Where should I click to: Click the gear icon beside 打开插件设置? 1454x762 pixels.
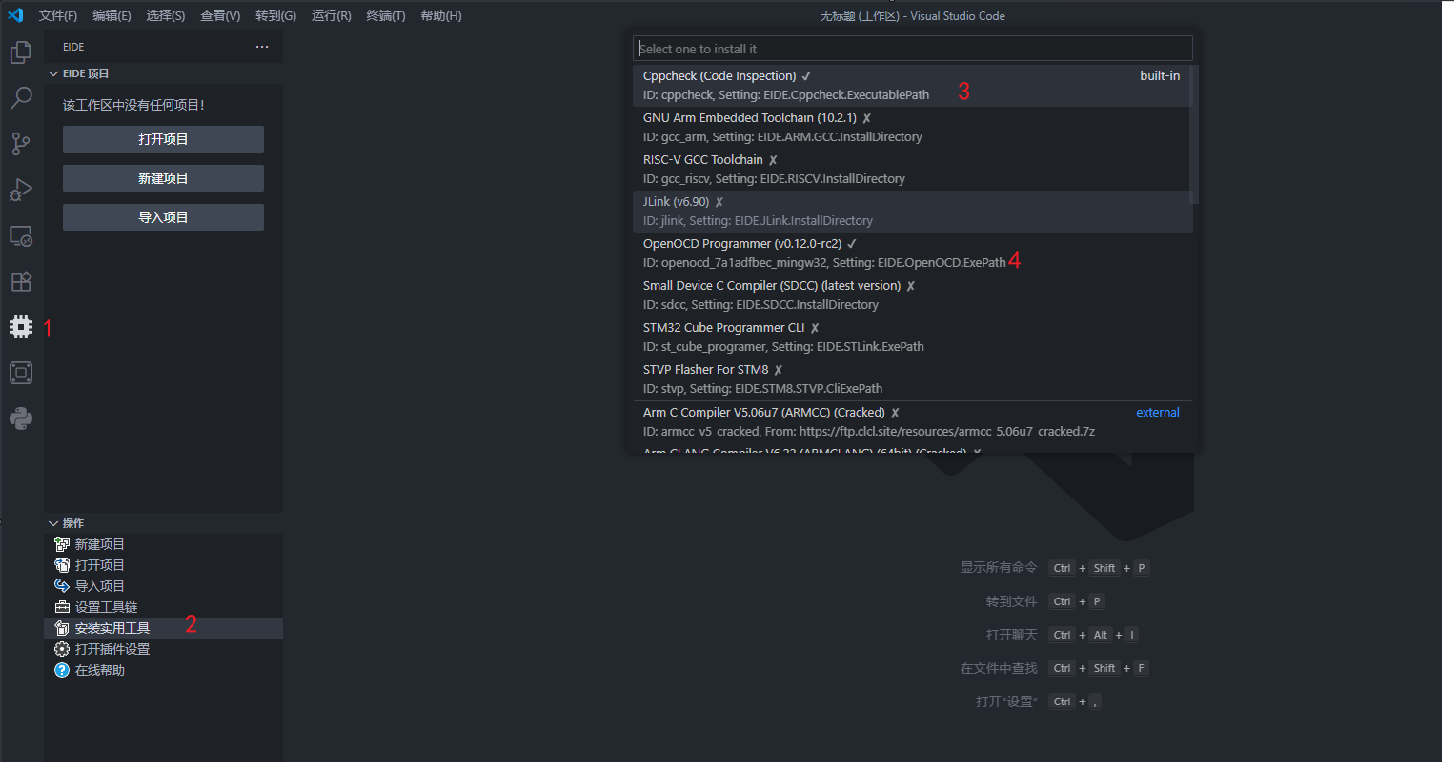pyautogui.click(x=62, y=649)
